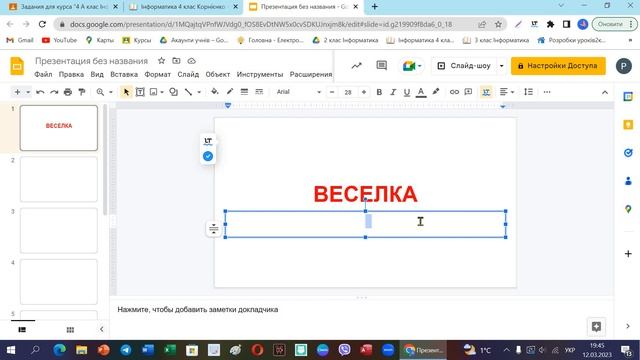Open zoom level dropdown arrow
640x360 pixels.
[111, 92]
